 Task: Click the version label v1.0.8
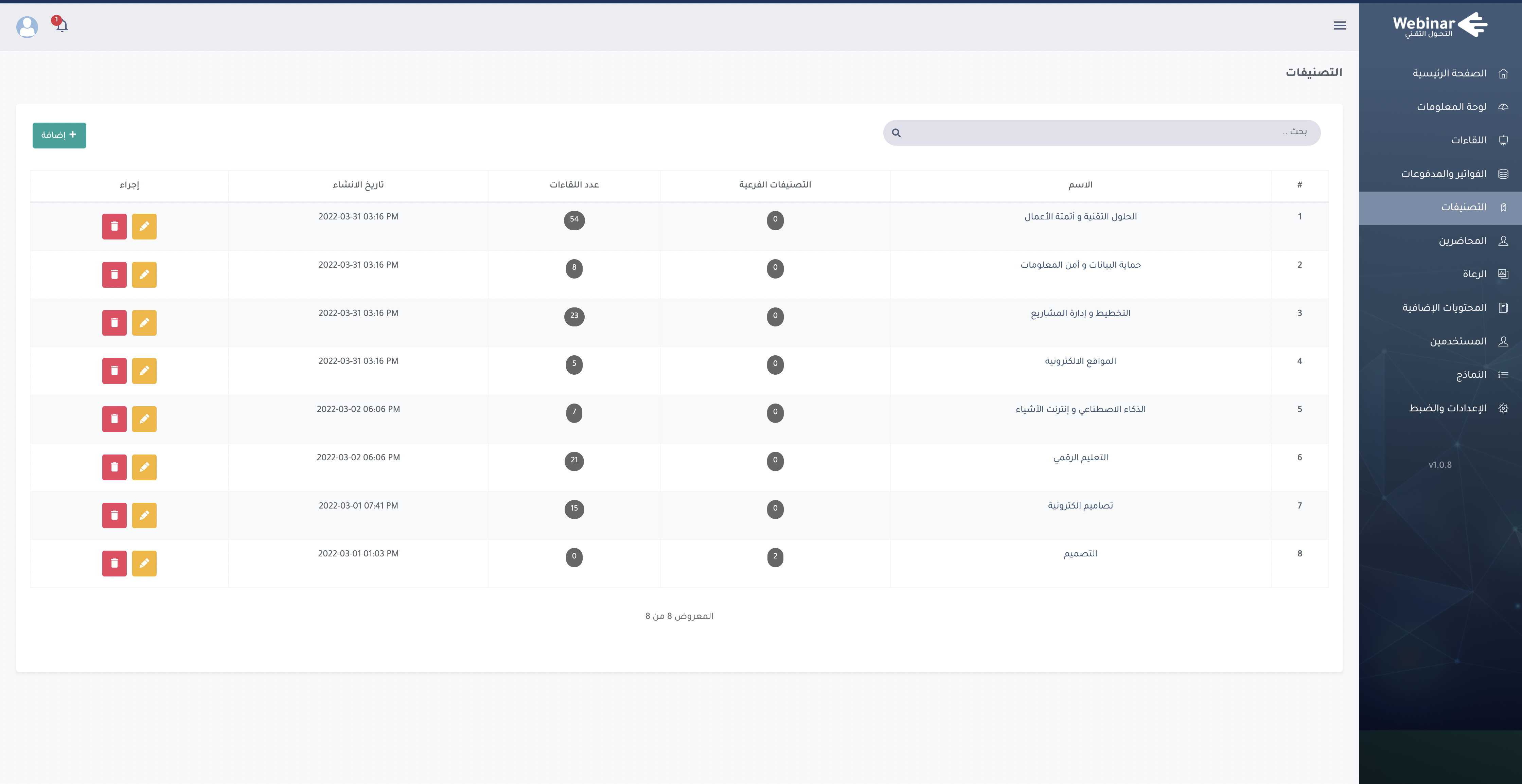tap(1440, 465)
